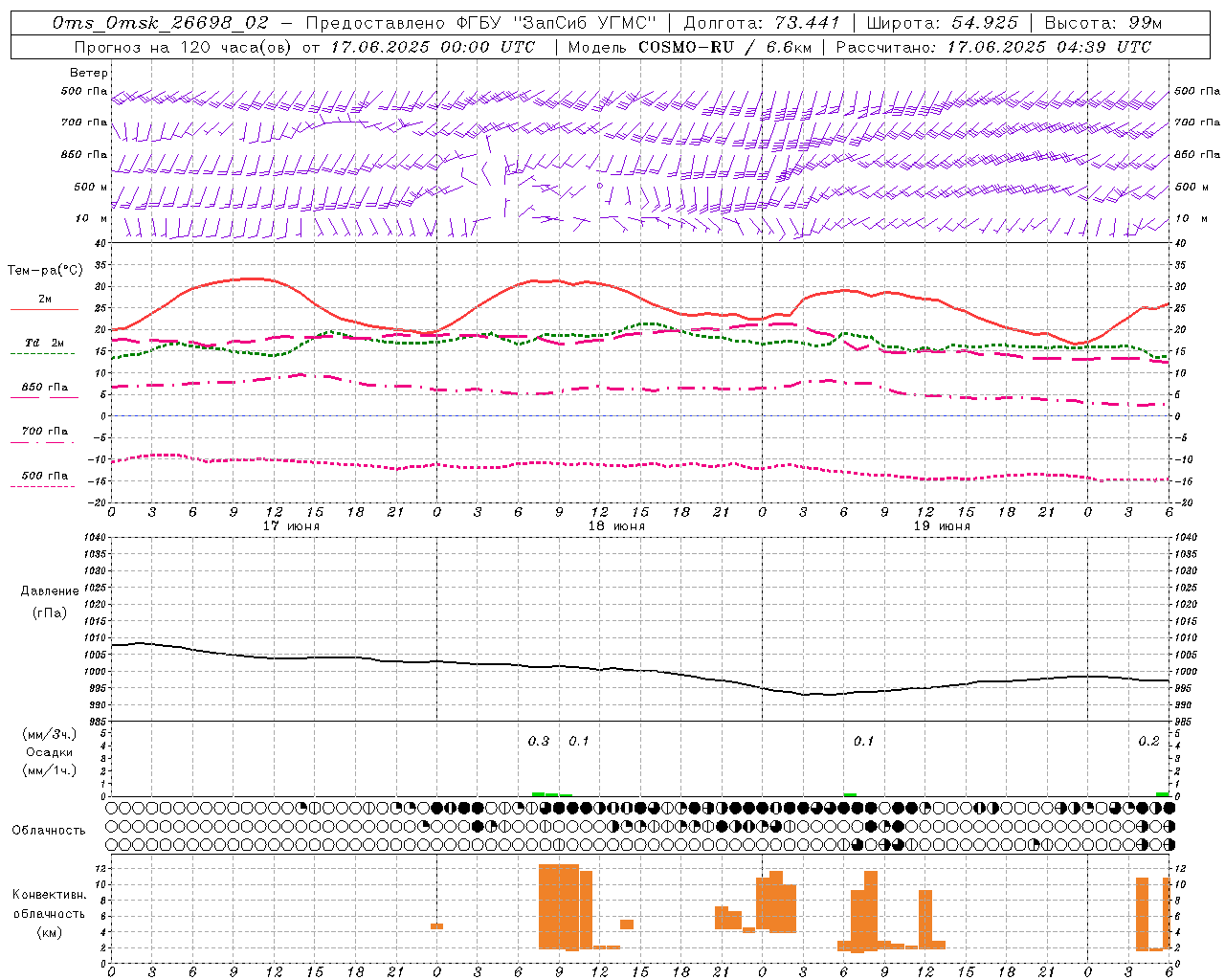Viewport: 1225px width, 980px height.
Task: Click the date label "18 июня"
Action: pyautogui.click(x=616, y=526)
